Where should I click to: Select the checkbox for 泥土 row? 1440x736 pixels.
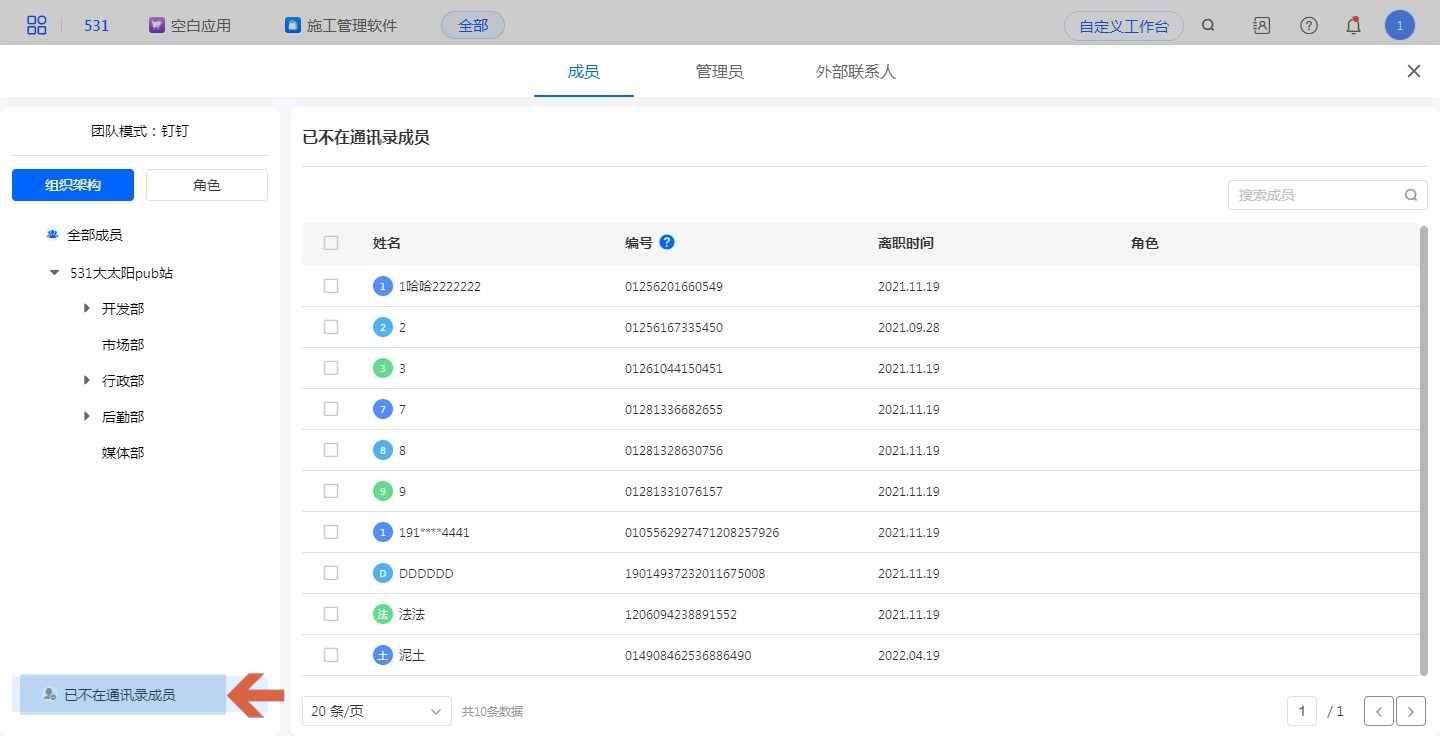pyautogui.click(x=331, y=655)
